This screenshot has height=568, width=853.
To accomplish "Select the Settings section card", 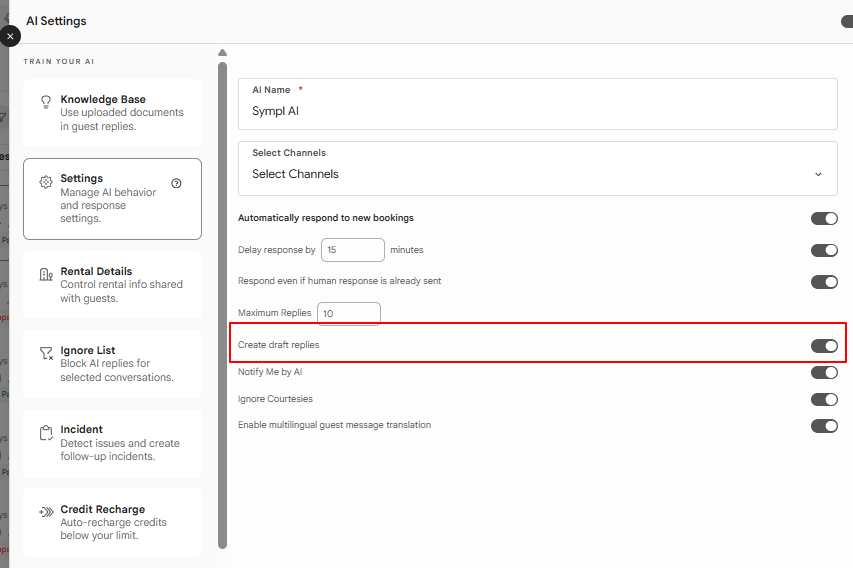I will click(x=113, y=199).
